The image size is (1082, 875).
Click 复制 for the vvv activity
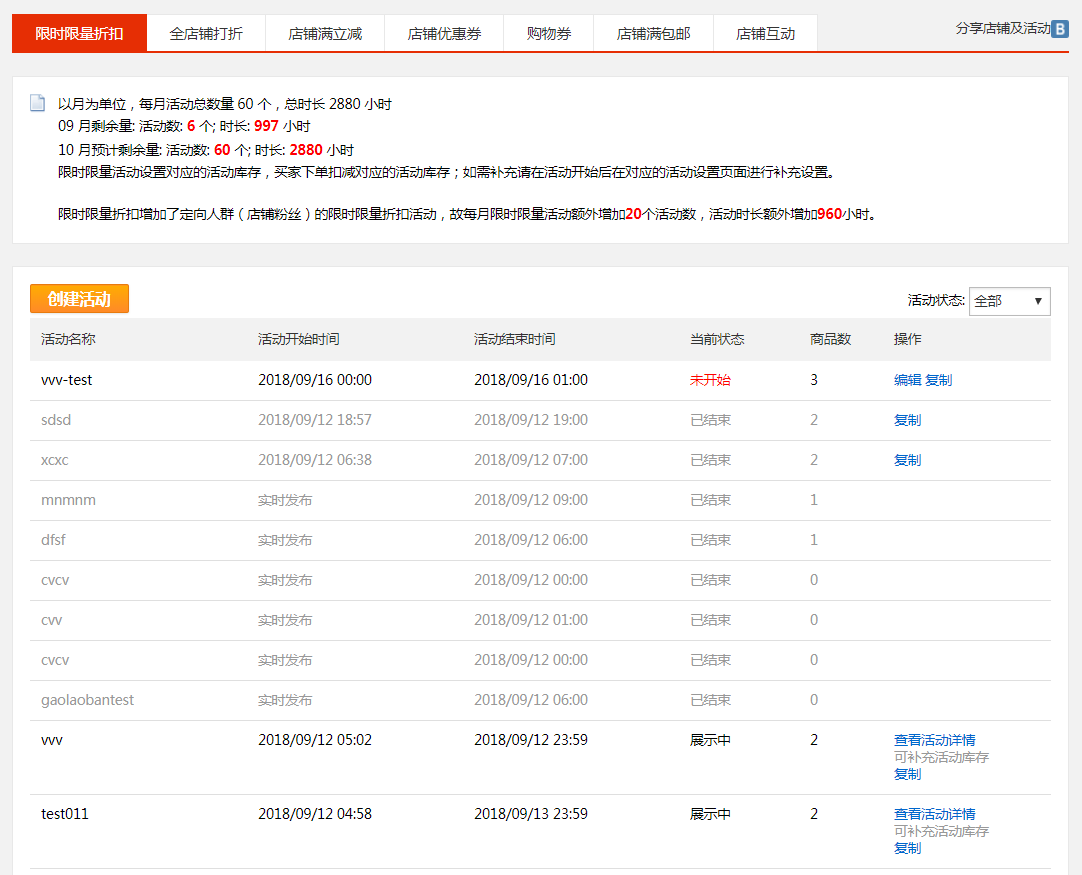(x=907, y=774)
